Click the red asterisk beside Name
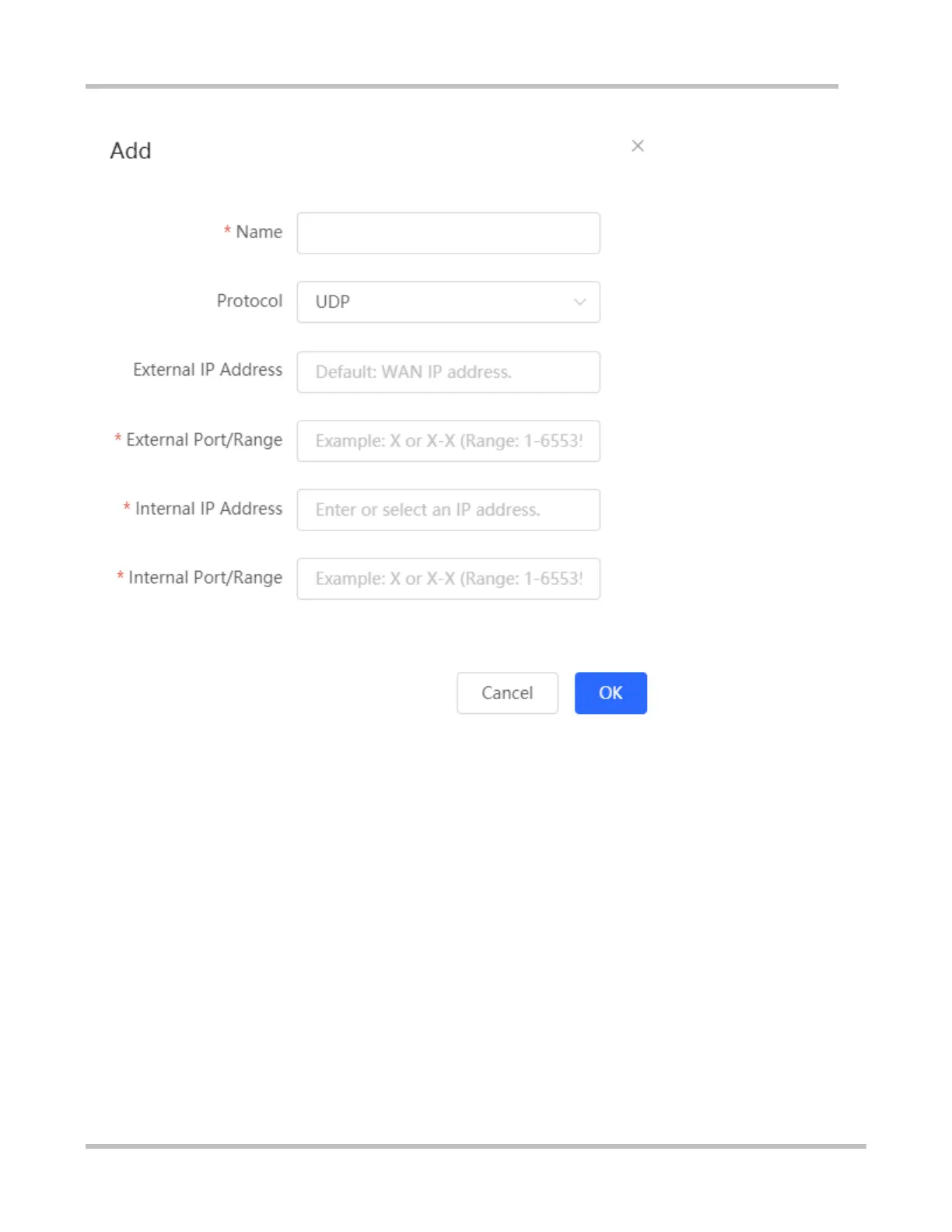The image size is (952, 1232). pos(227,230)
